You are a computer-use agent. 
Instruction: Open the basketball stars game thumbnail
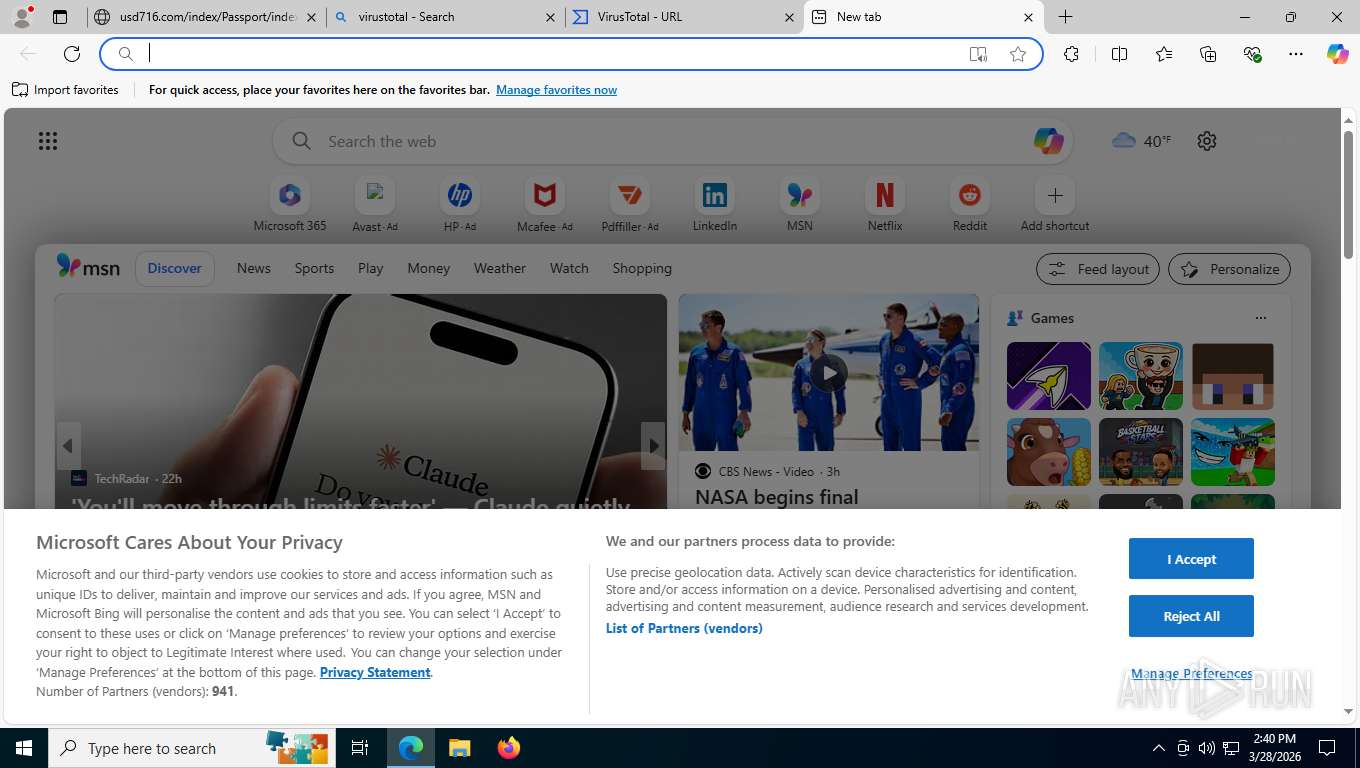coord(1141,452)
